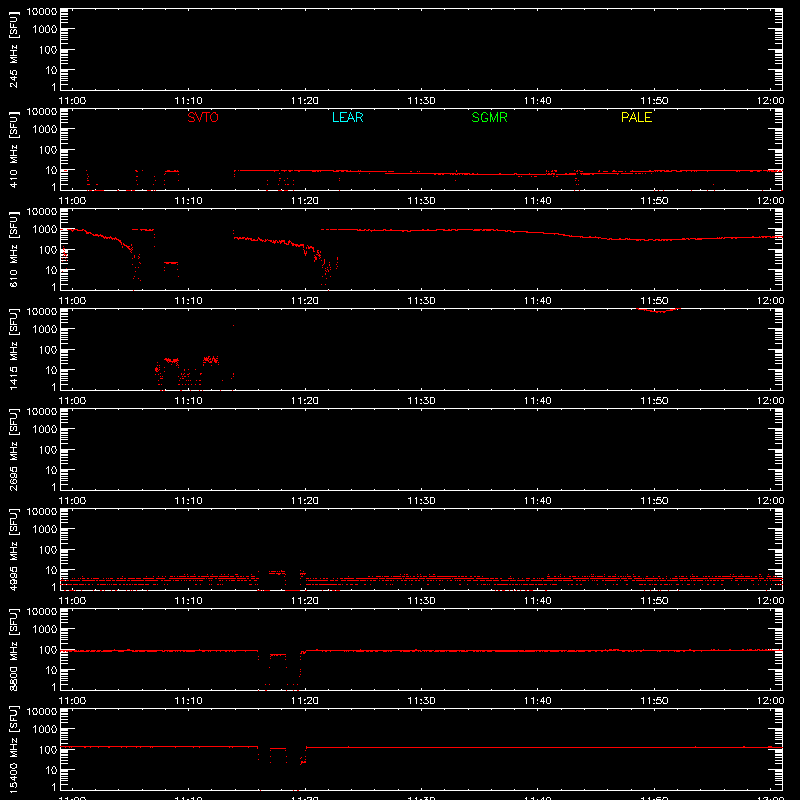Select the 15400 MHz [SFU] axis label
Image resolution: width=800 pixels, height=800 pixels.
(x=13, y=750)
